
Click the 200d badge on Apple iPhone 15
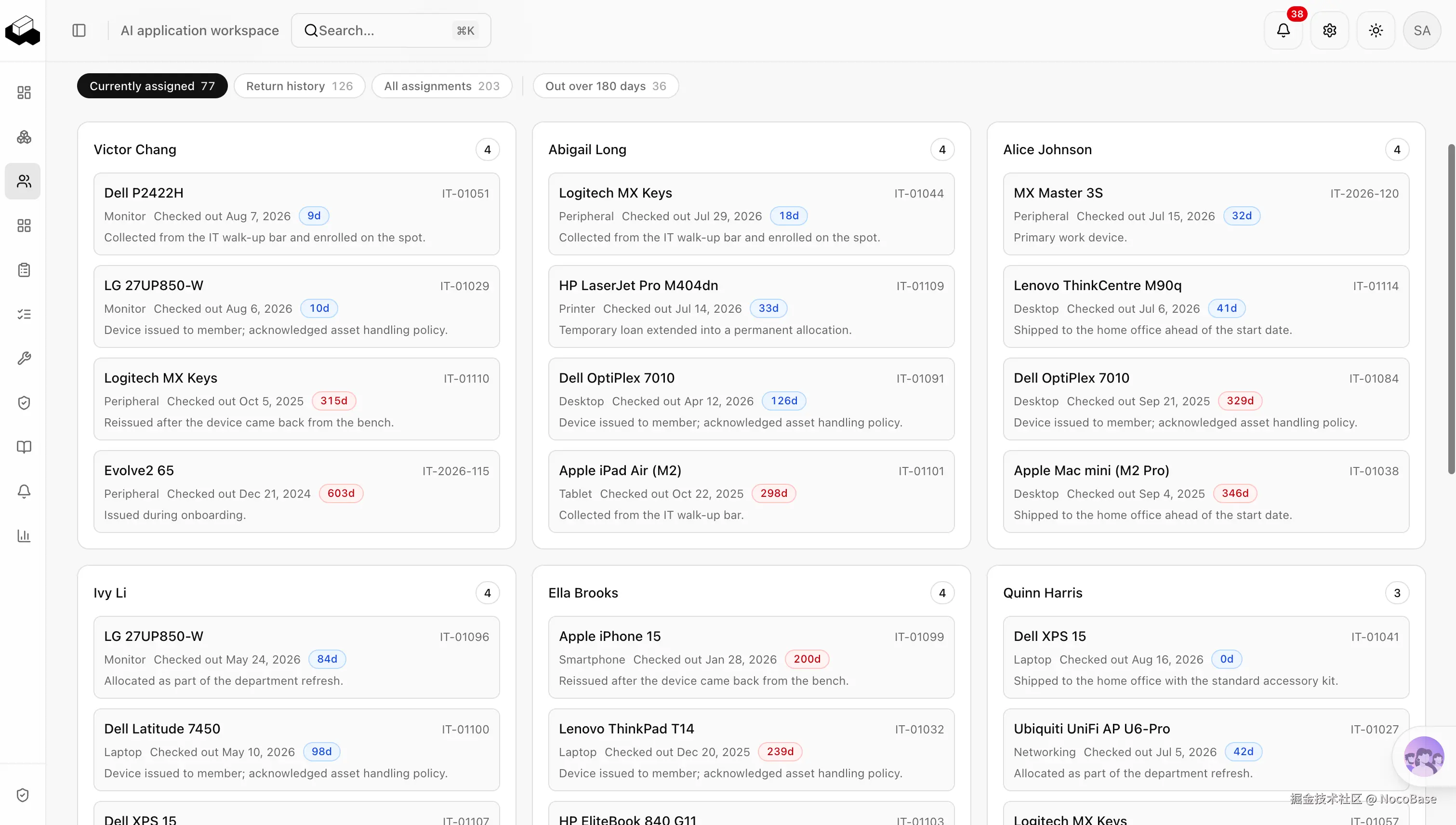click(807, 660)
